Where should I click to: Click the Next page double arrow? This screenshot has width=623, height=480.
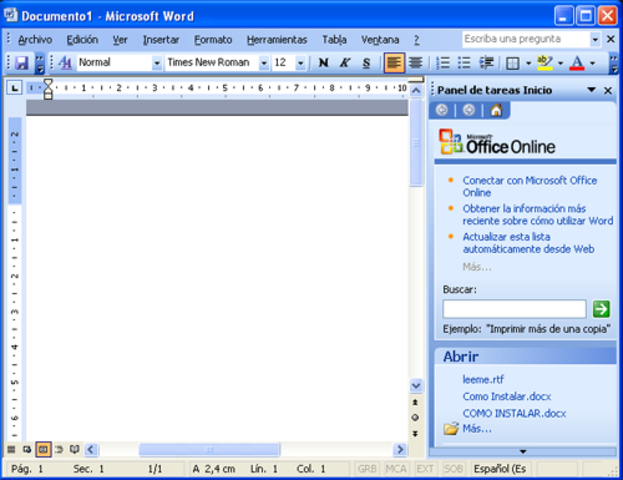pyautogui.click(x=415, y=433)
